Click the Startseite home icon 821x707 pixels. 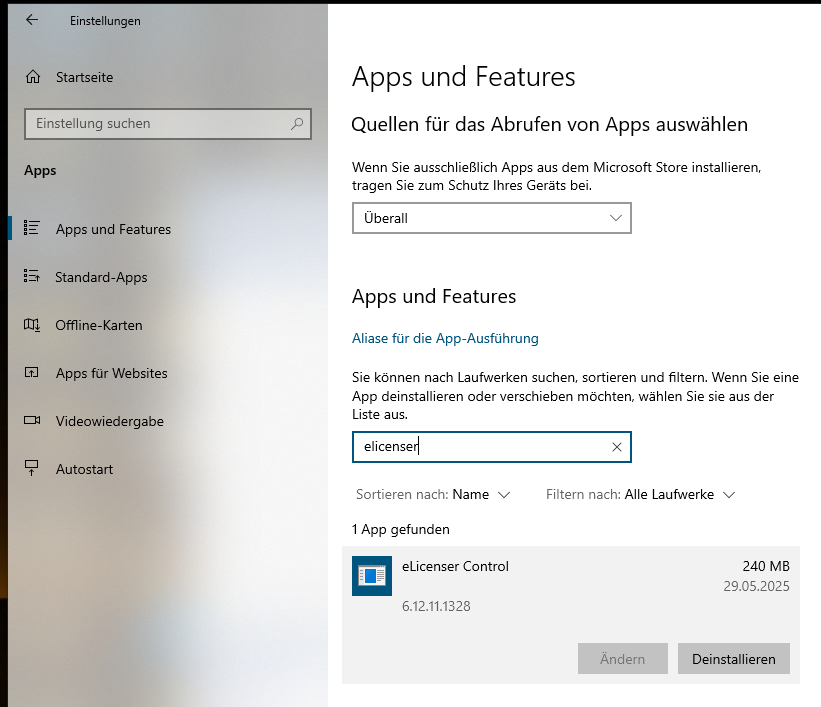click(33, 77)
